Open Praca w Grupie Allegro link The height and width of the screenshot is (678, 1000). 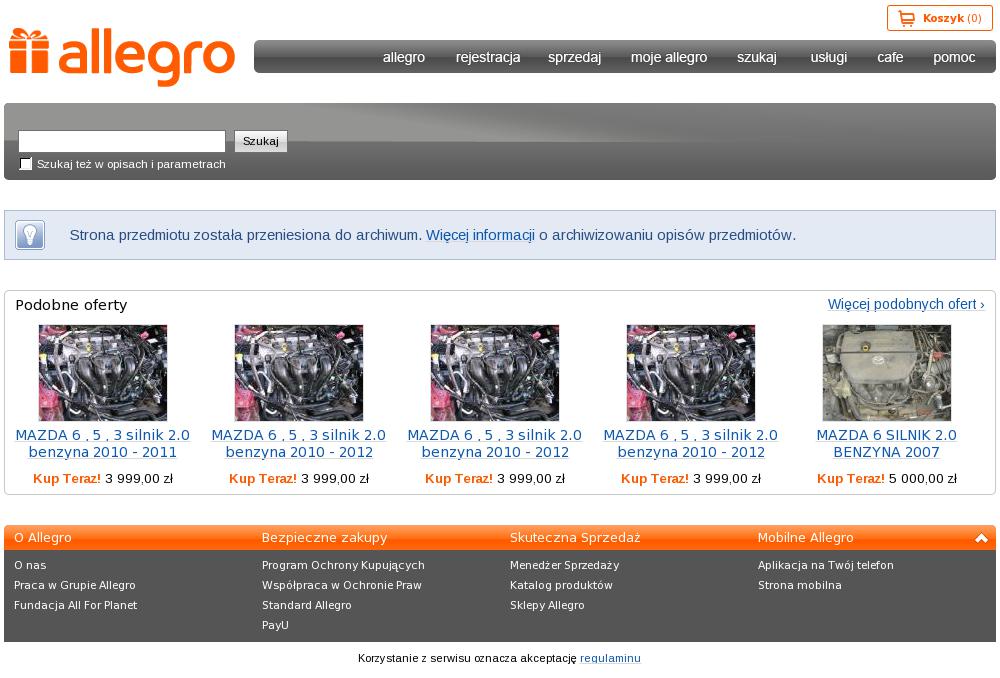point(75,585)
